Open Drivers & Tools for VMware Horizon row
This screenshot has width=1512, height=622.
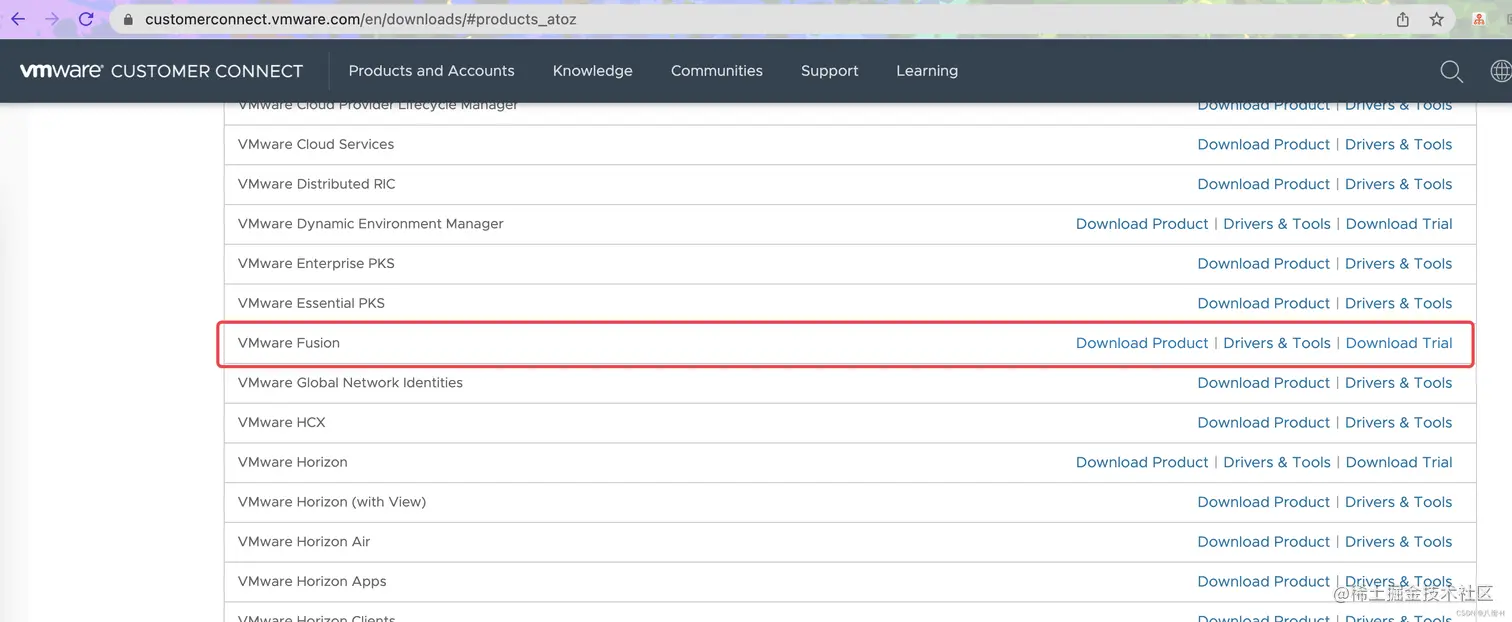pyautogui.click(x=1277, y=462)
